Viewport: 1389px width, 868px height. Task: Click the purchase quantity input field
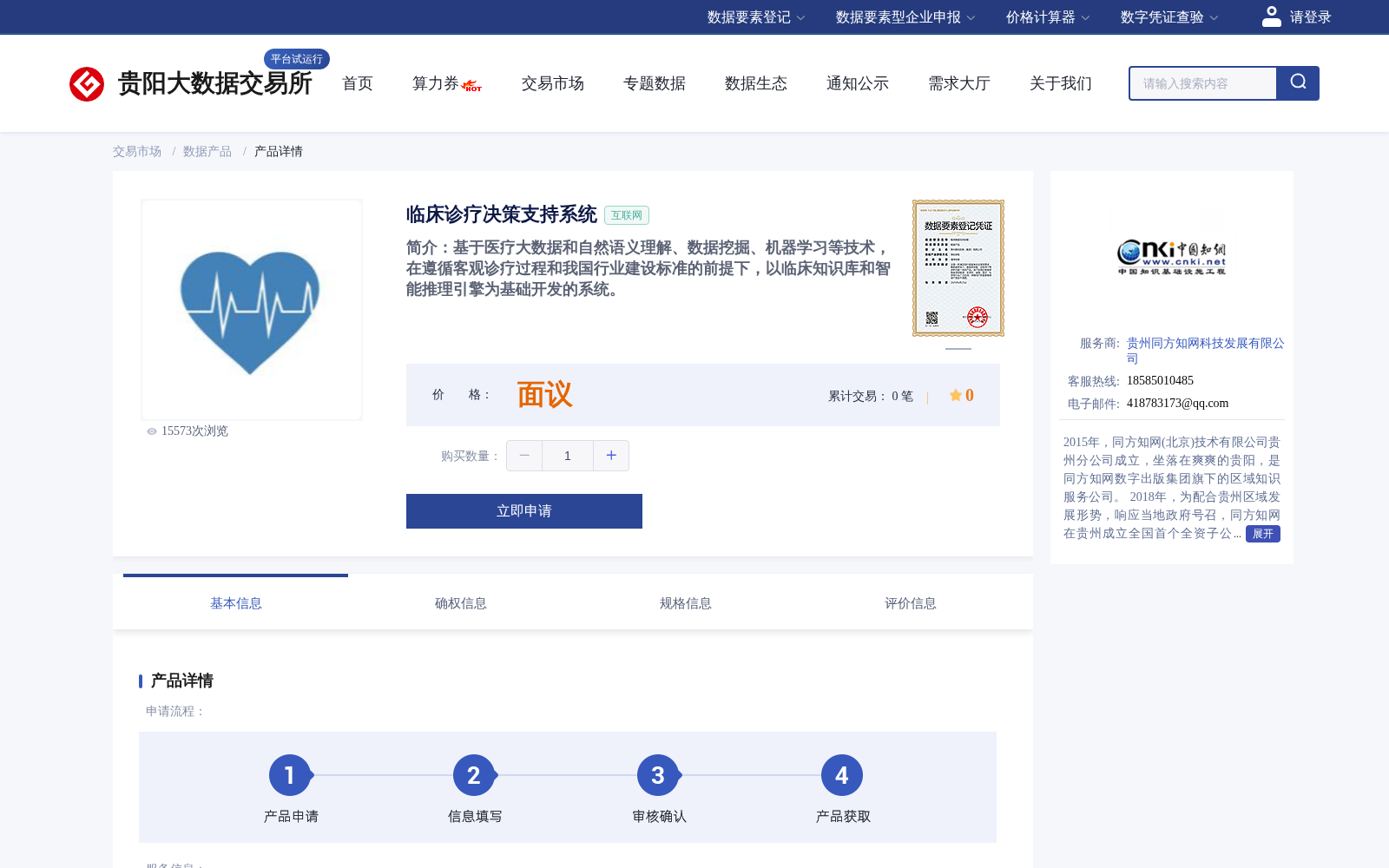click(568, 456)
